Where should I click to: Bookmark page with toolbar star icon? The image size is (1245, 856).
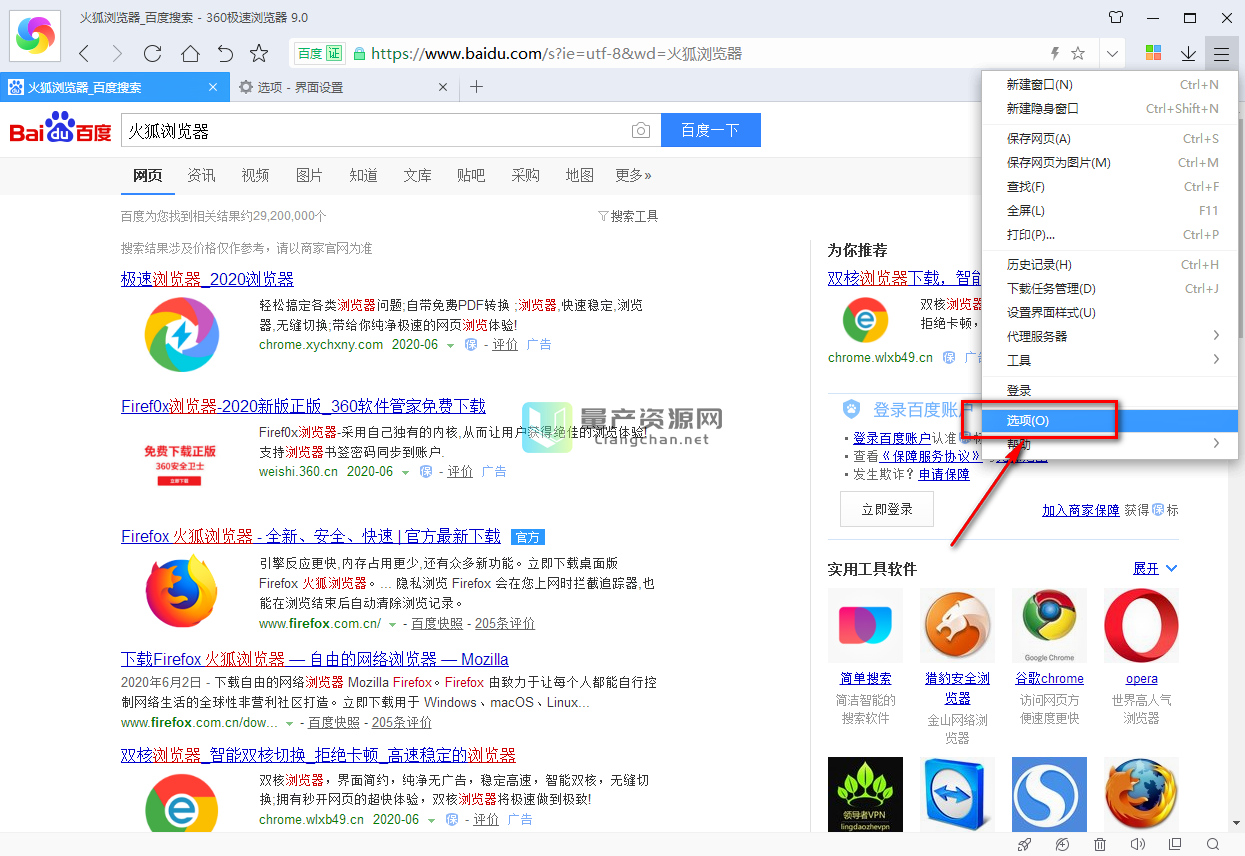pyautogui.click(x=259, y=53)
